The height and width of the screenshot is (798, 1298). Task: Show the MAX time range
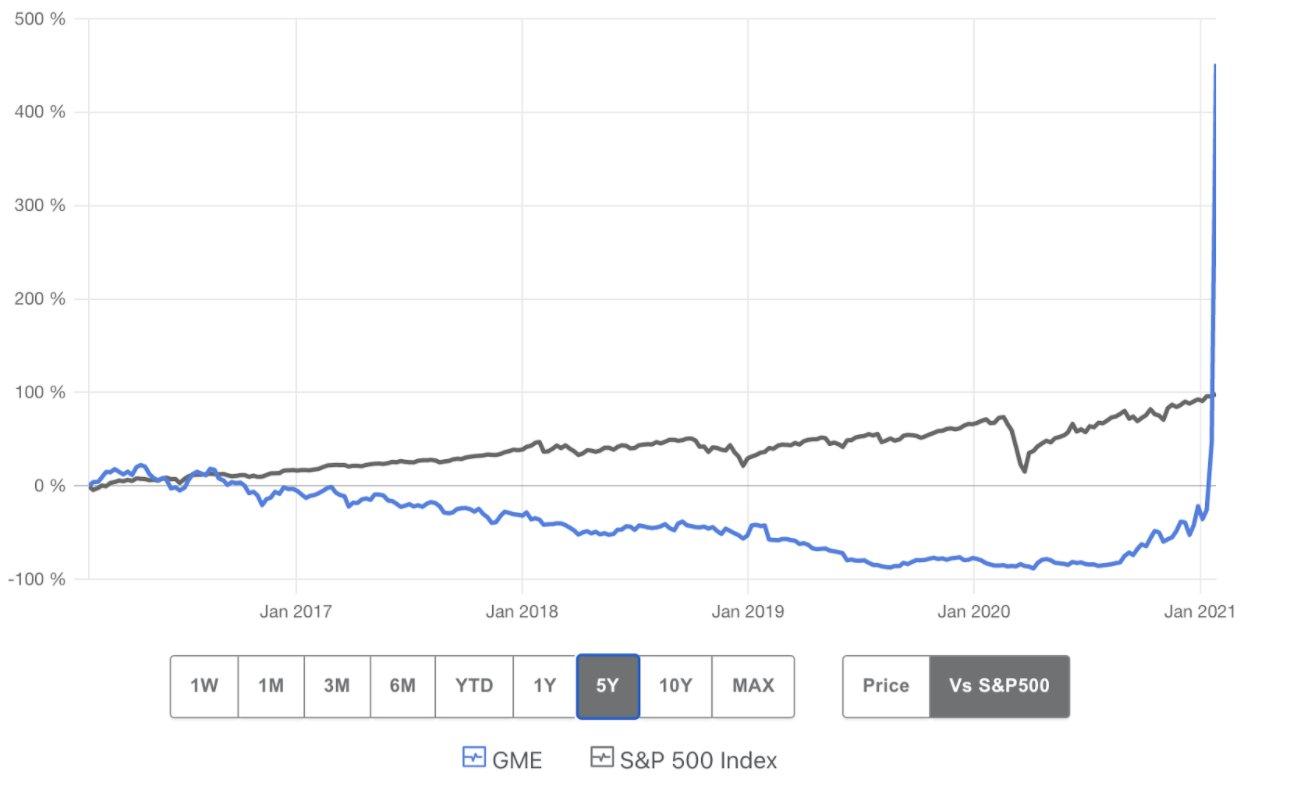[753, 686]
